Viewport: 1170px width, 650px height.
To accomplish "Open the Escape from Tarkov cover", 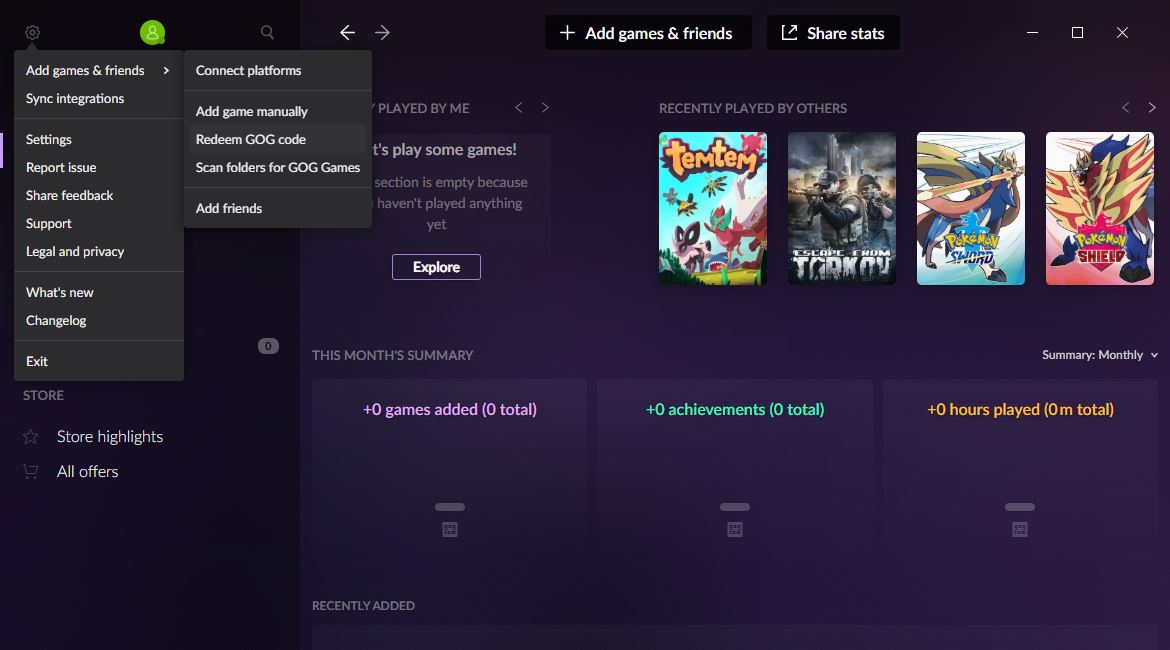I will tap(842, 208).
